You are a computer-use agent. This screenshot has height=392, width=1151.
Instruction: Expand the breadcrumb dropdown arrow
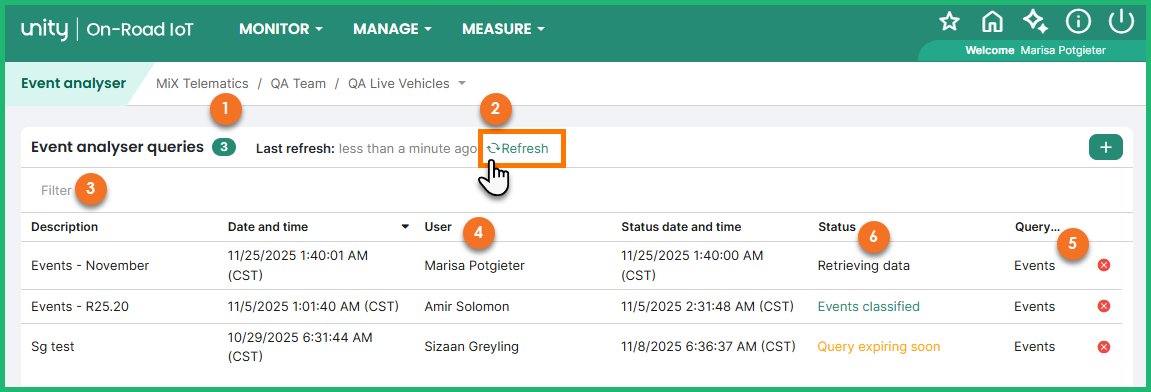pyautogui.click(x=462, y=84)
